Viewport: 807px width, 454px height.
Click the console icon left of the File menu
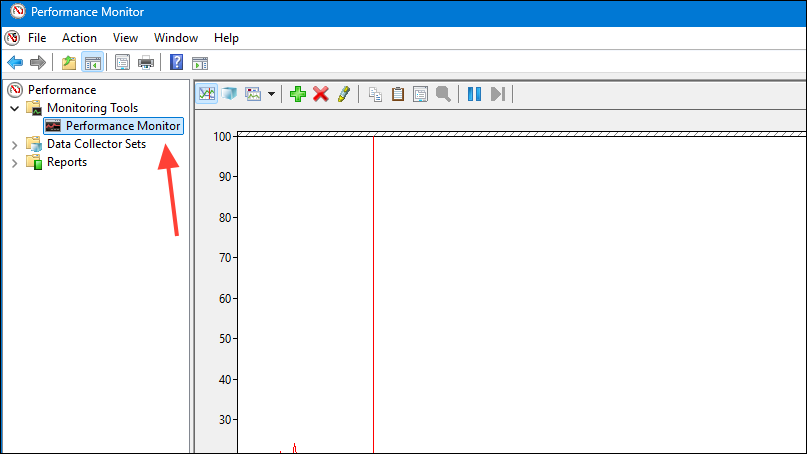(x=12, y=38)
